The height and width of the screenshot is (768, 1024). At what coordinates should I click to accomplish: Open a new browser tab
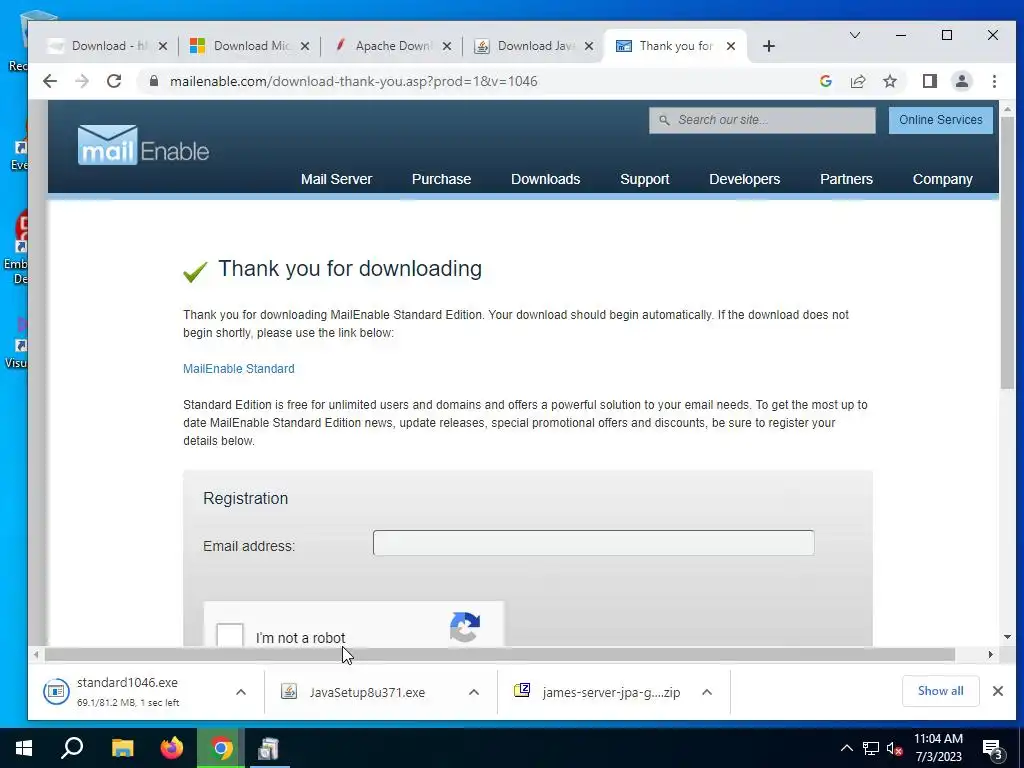pyautogui.click(x=769, y=46)
